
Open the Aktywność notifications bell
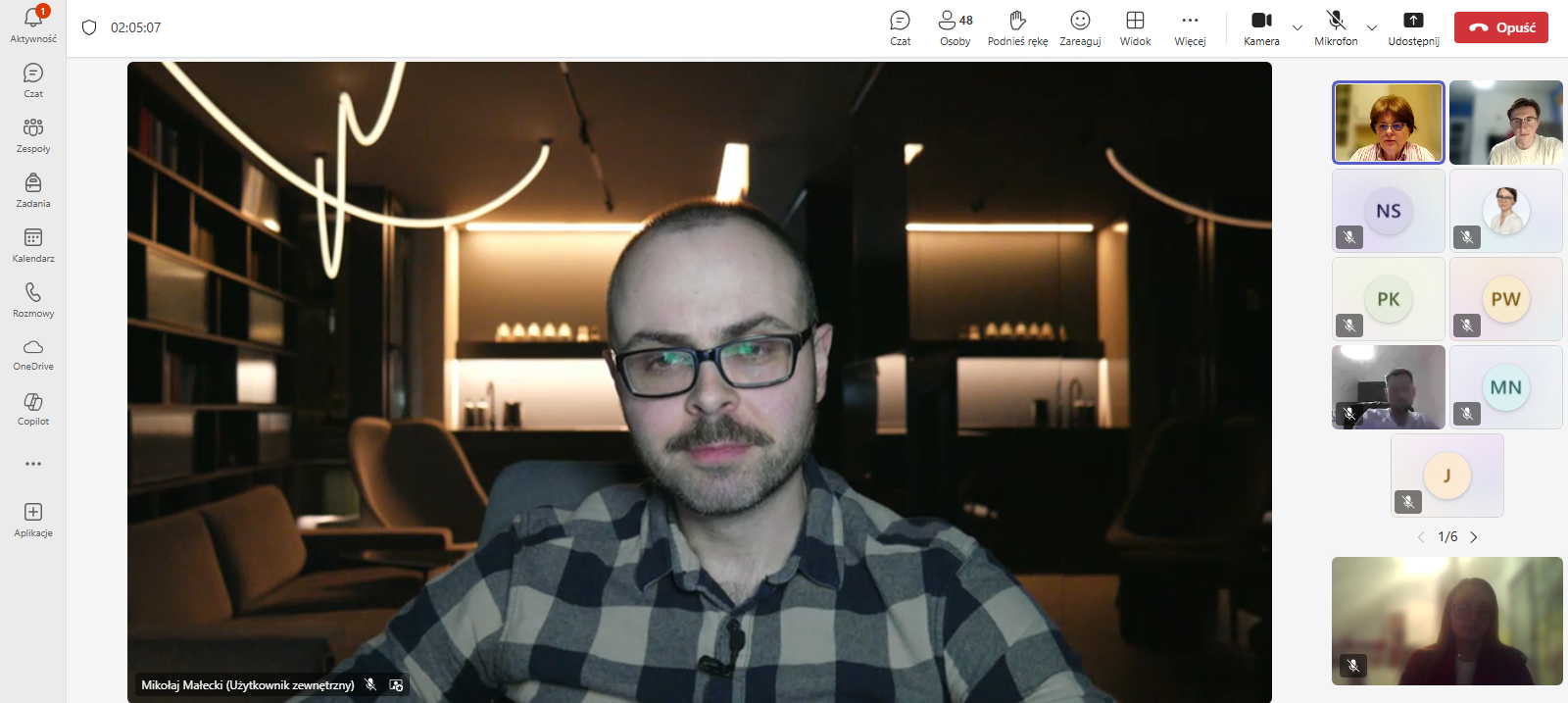(x=33, y=24)
